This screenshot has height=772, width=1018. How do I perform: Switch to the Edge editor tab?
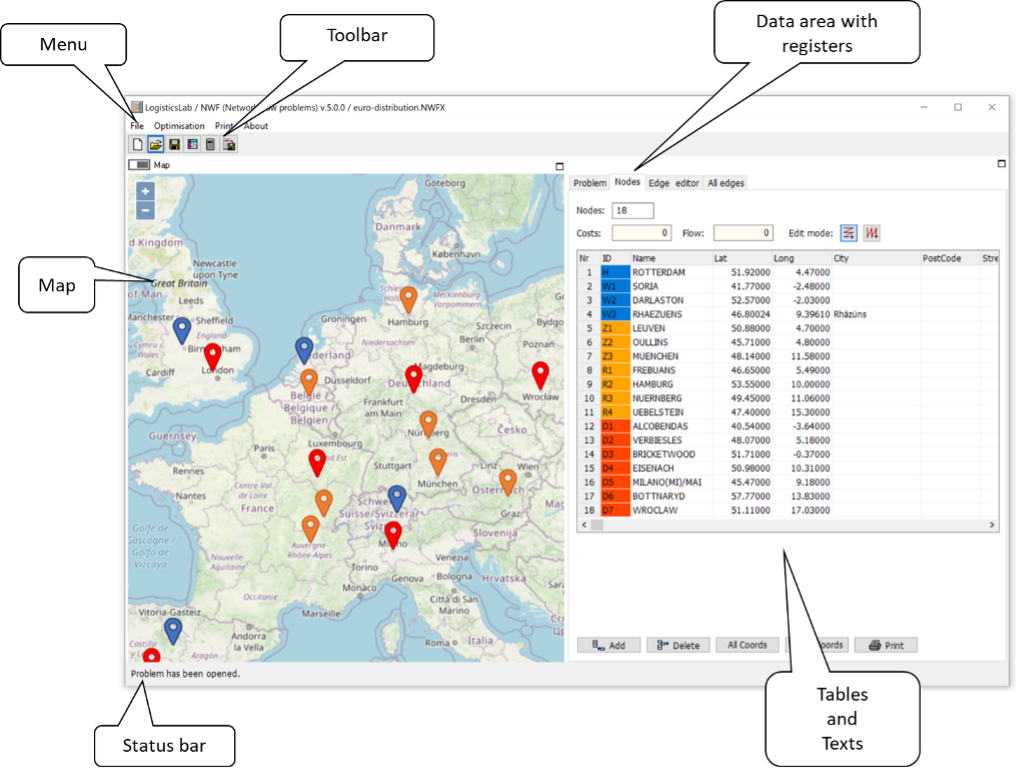(673, 183)
